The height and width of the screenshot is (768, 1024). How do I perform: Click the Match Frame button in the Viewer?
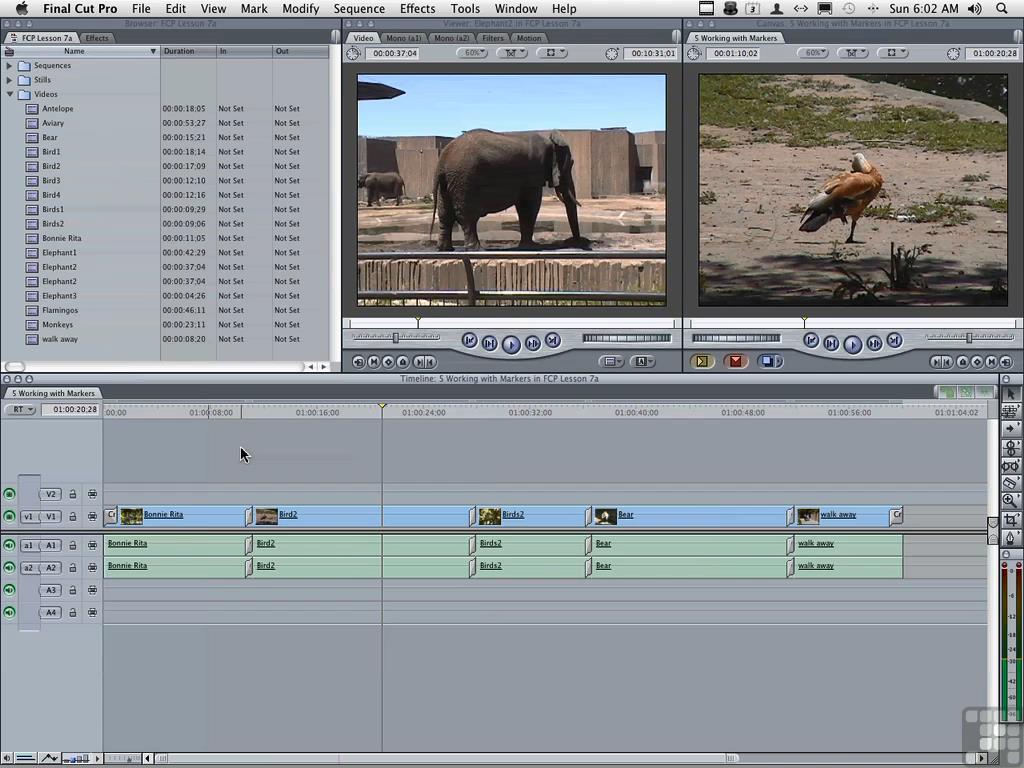pos(359,362)
